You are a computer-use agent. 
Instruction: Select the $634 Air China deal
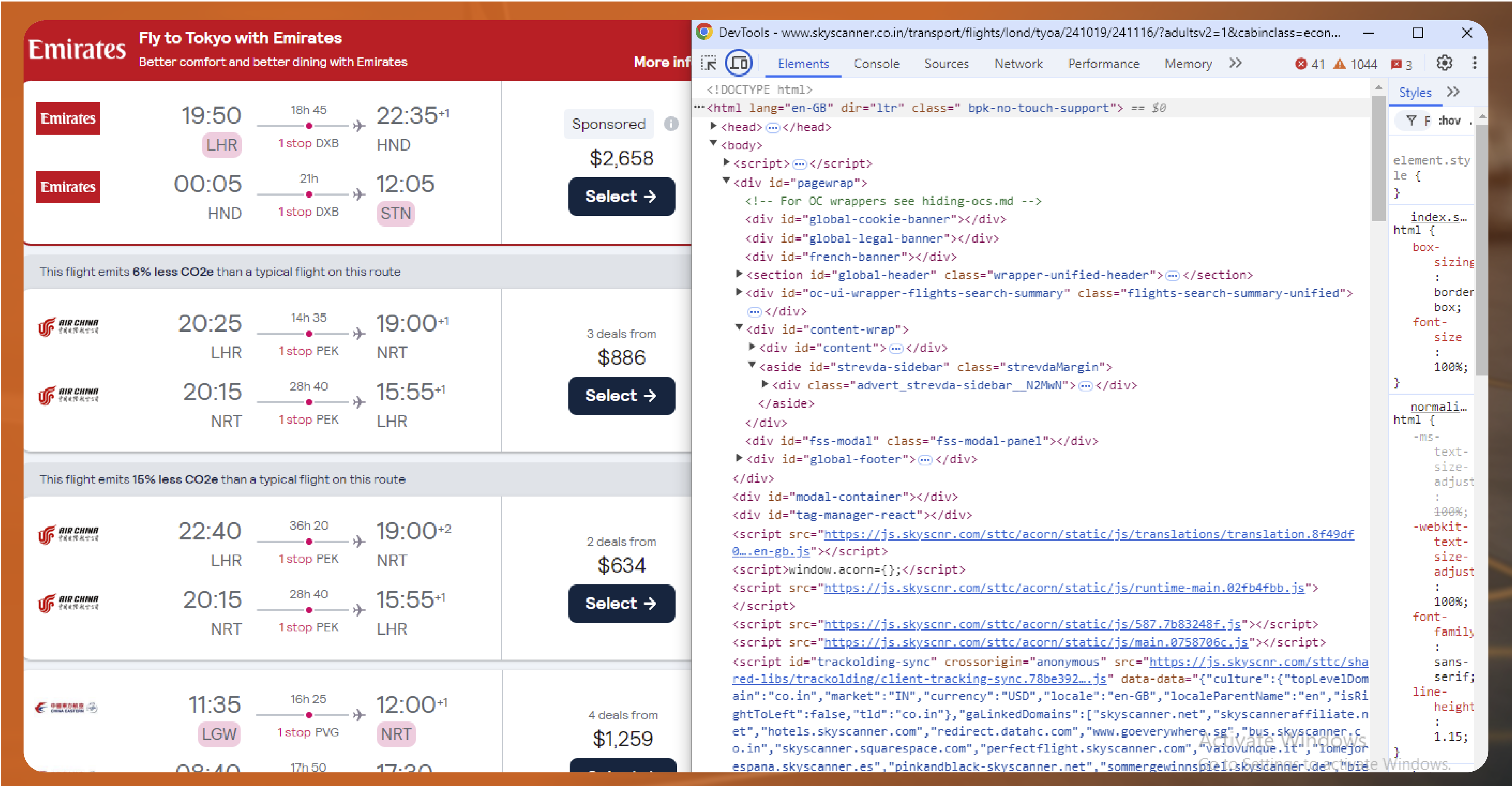tap(622, 603)
